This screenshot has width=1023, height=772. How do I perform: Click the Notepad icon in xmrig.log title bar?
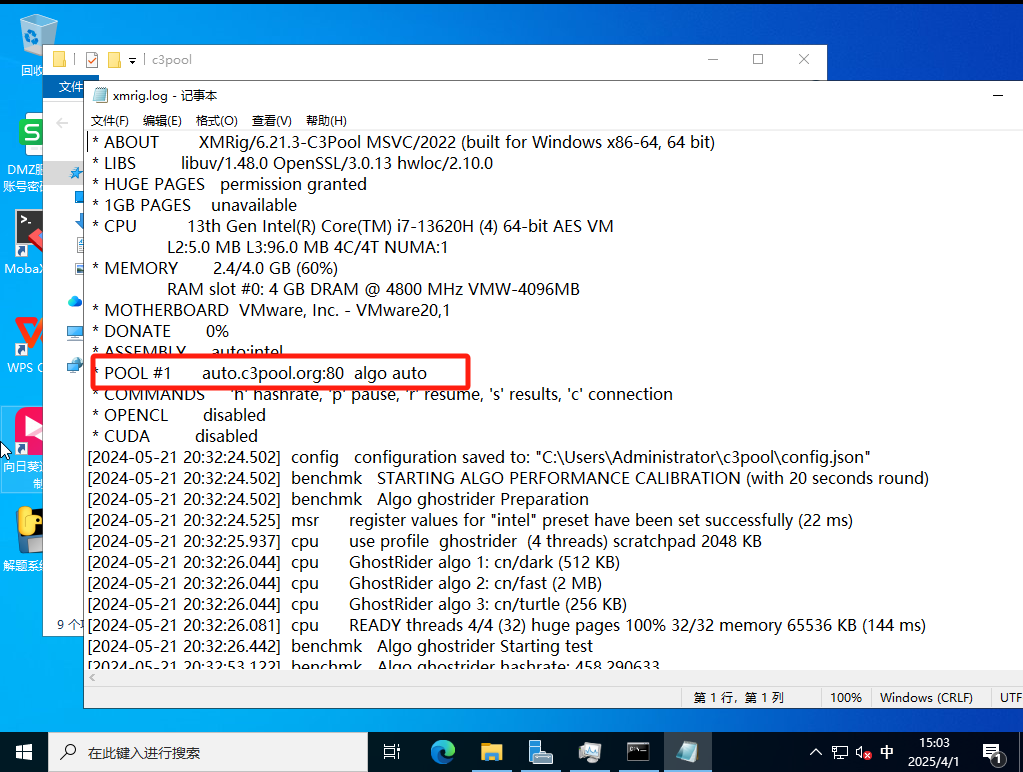[100, 95]
